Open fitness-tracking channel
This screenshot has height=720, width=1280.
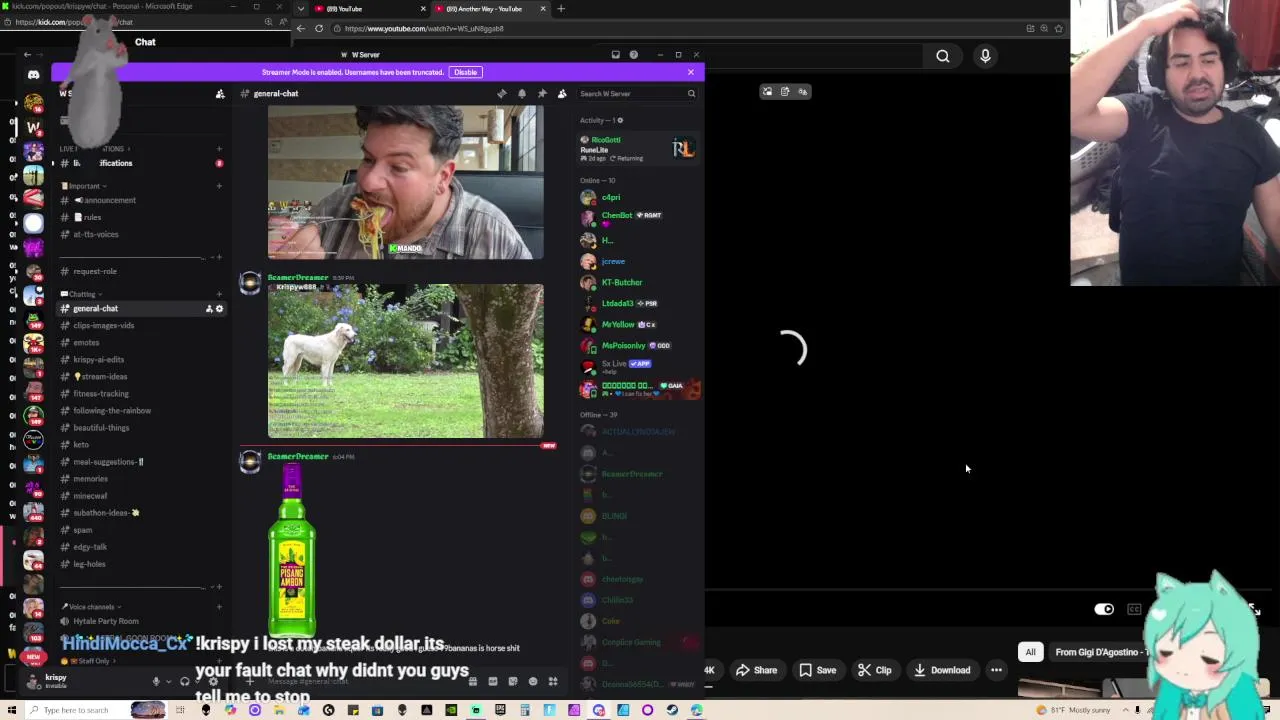pyautogui.click(x=101, y=394)
